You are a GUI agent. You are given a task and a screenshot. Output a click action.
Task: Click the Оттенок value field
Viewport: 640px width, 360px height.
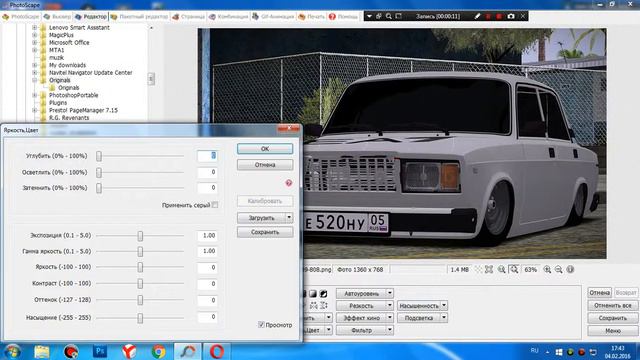point(207,300)
